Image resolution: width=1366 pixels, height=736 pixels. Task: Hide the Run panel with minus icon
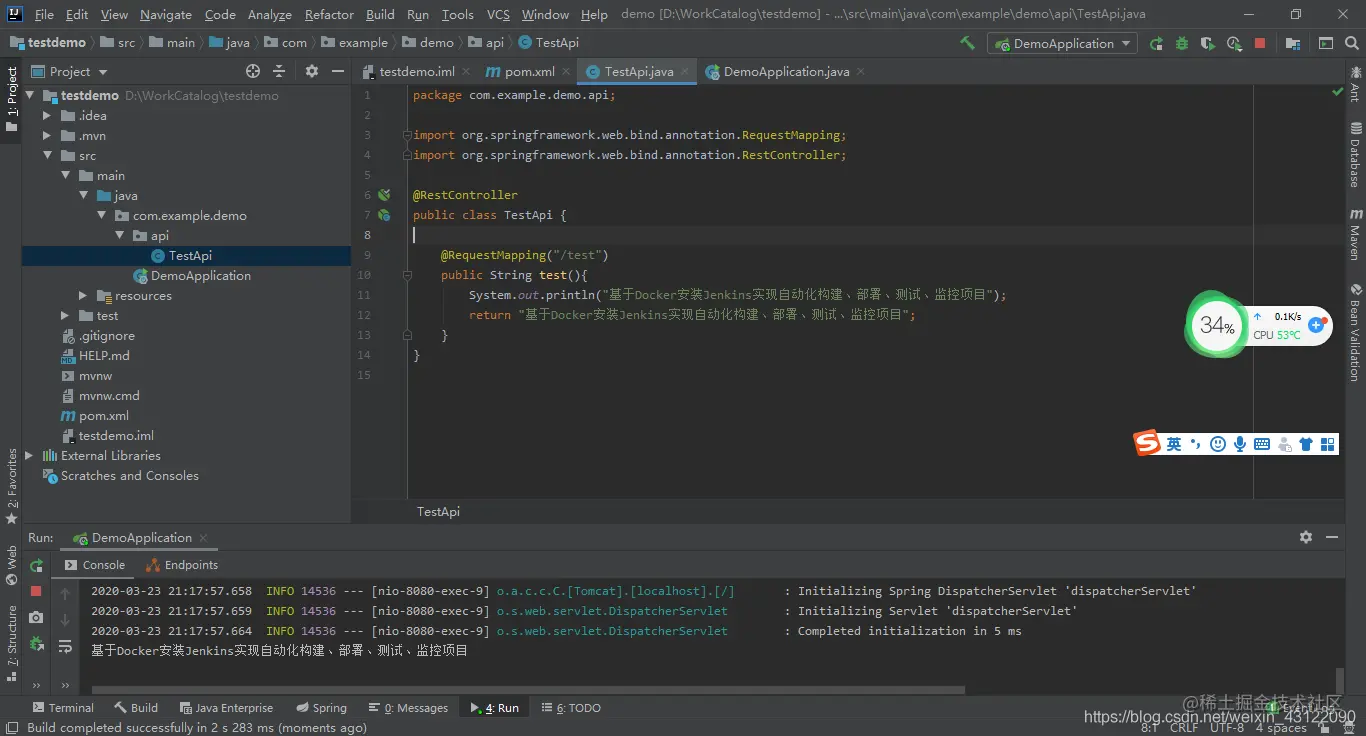click(1332, 537)
